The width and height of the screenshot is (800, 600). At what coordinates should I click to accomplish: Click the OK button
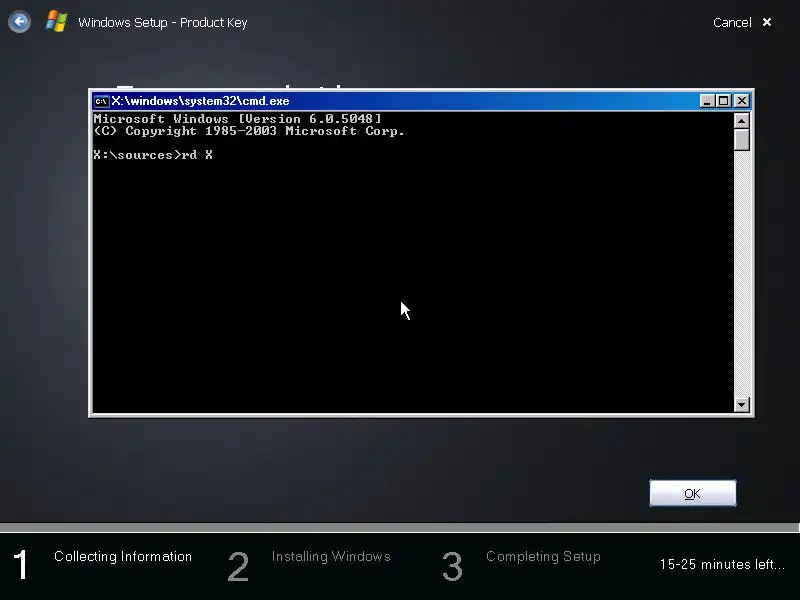(692, 493)
